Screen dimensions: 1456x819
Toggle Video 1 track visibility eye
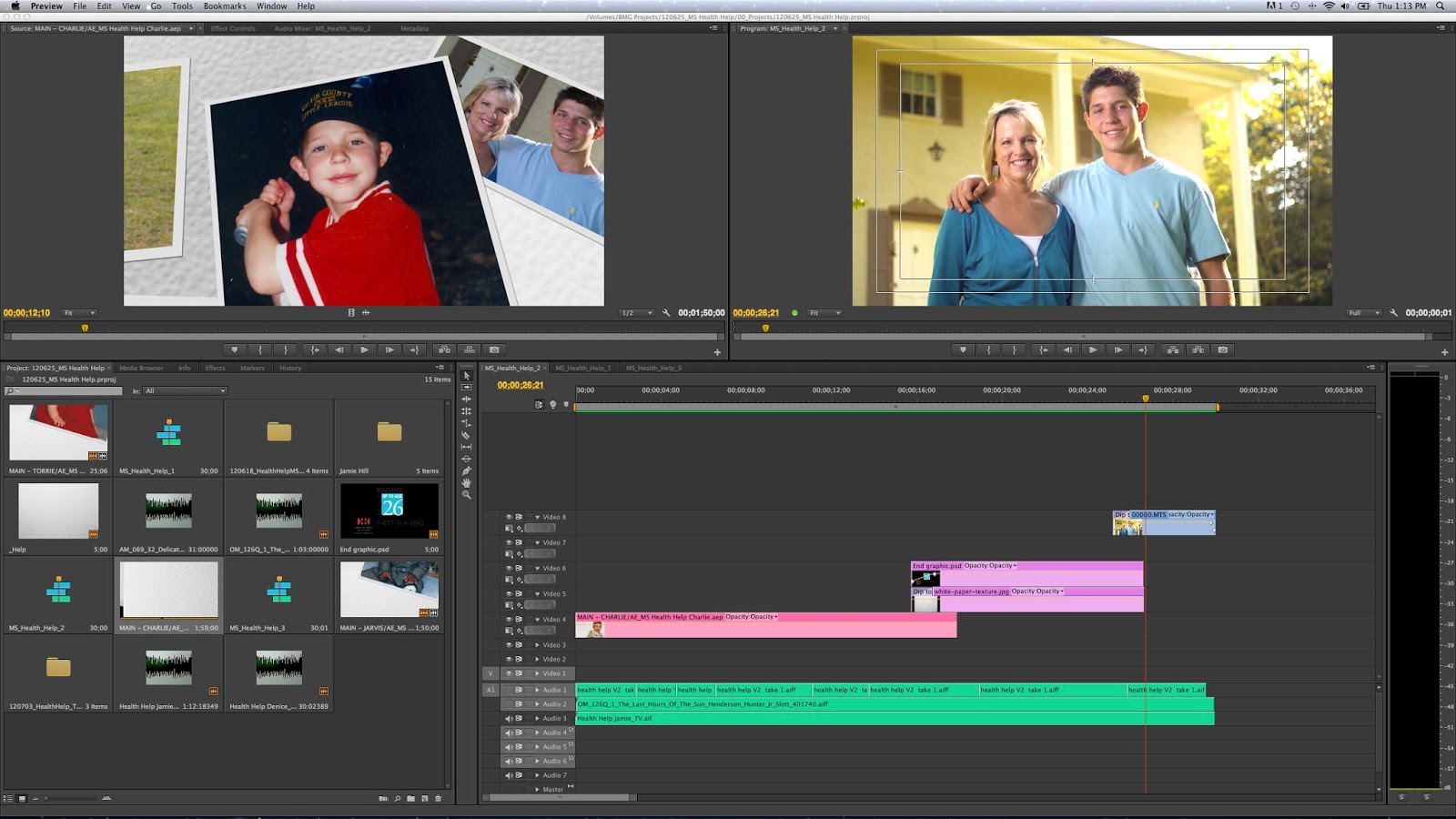point(509,673)
